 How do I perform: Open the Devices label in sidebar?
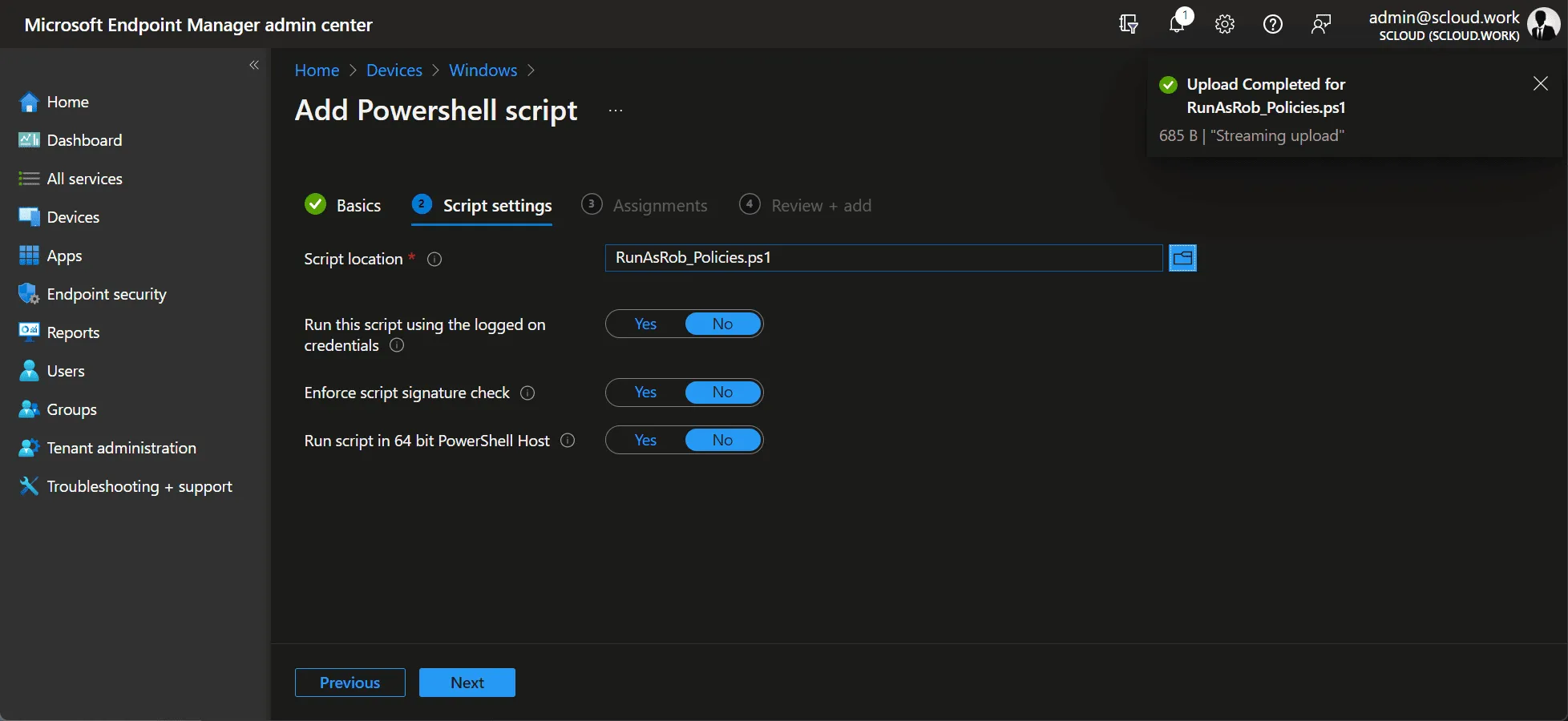[x=74, y=217]
